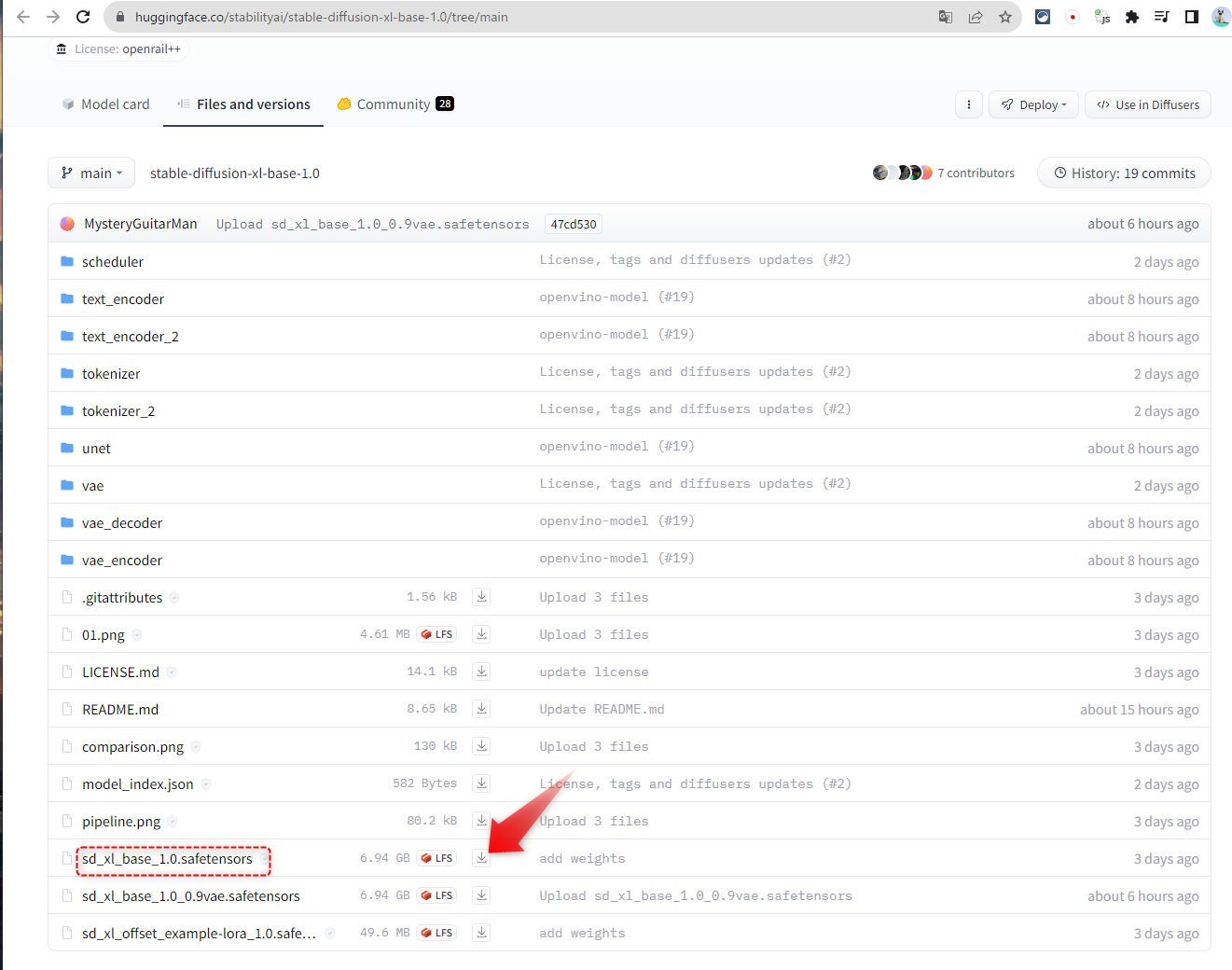Click download icon for sd_xl_offset_example-lora file
The height and width of the screenshot is (970, 1232).
coord(481,933)
